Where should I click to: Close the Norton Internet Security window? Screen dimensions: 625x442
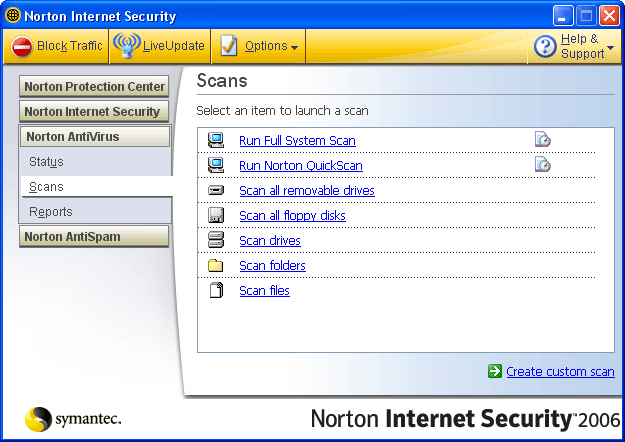(609, 16)
